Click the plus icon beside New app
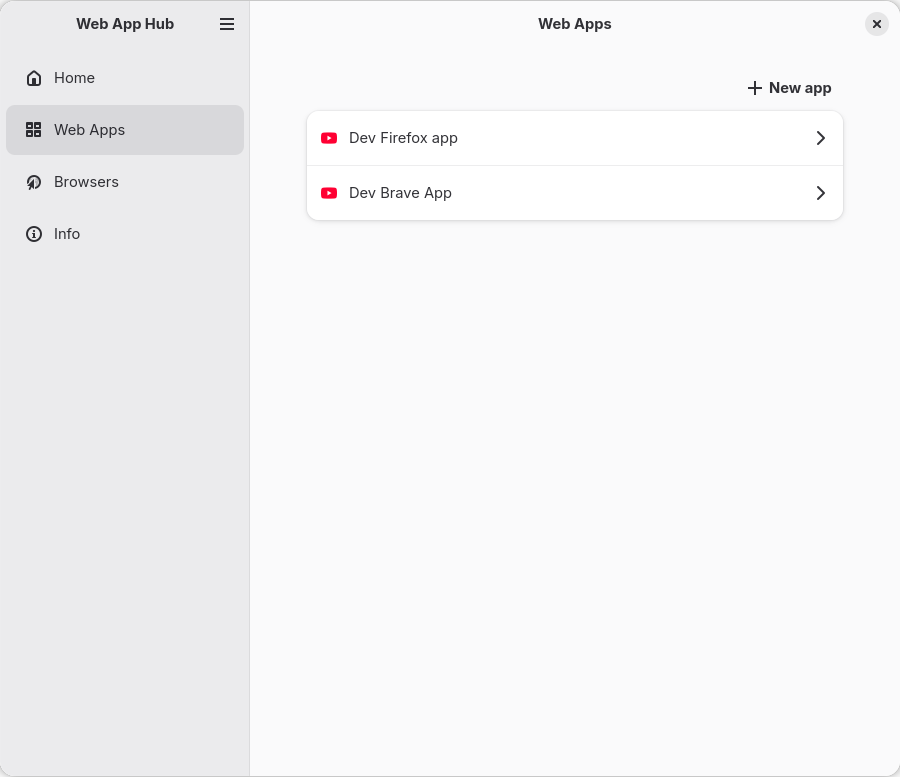This screenshot has width=900, height=777. point(755,88)
